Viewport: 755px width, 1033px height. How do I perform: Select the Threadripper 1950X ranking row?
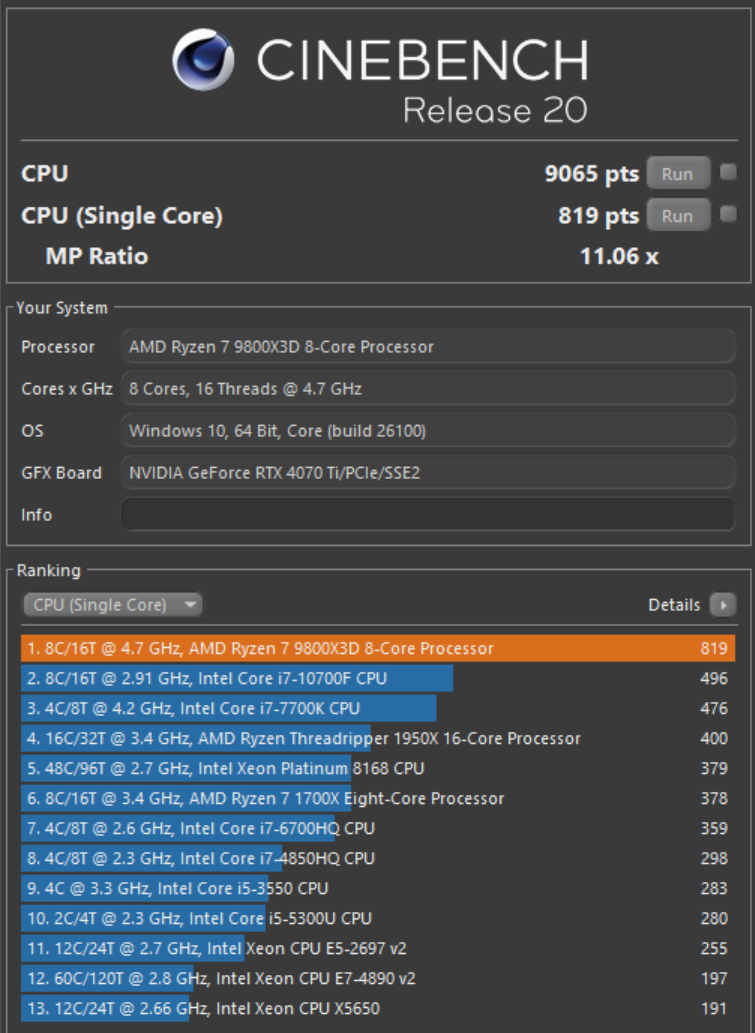tap(377, 738)
